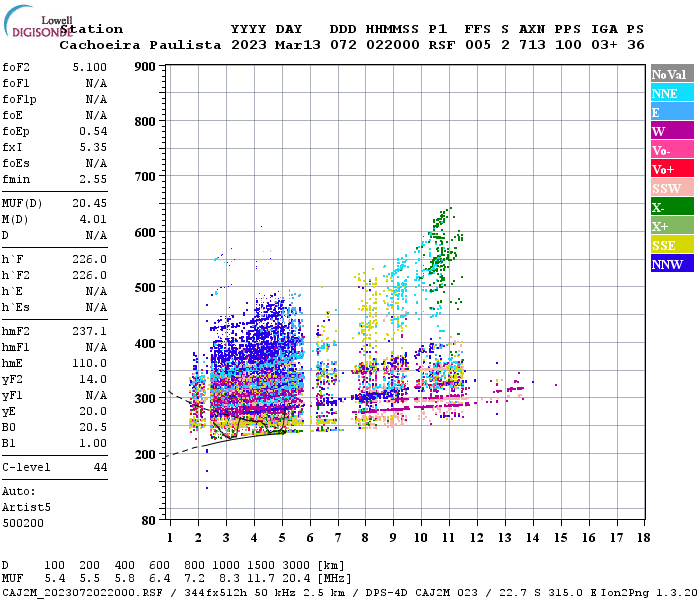The image size is (700, 600).
Task: Click the 5 MHz x-axis label
Action: click(x=282, y=538)
